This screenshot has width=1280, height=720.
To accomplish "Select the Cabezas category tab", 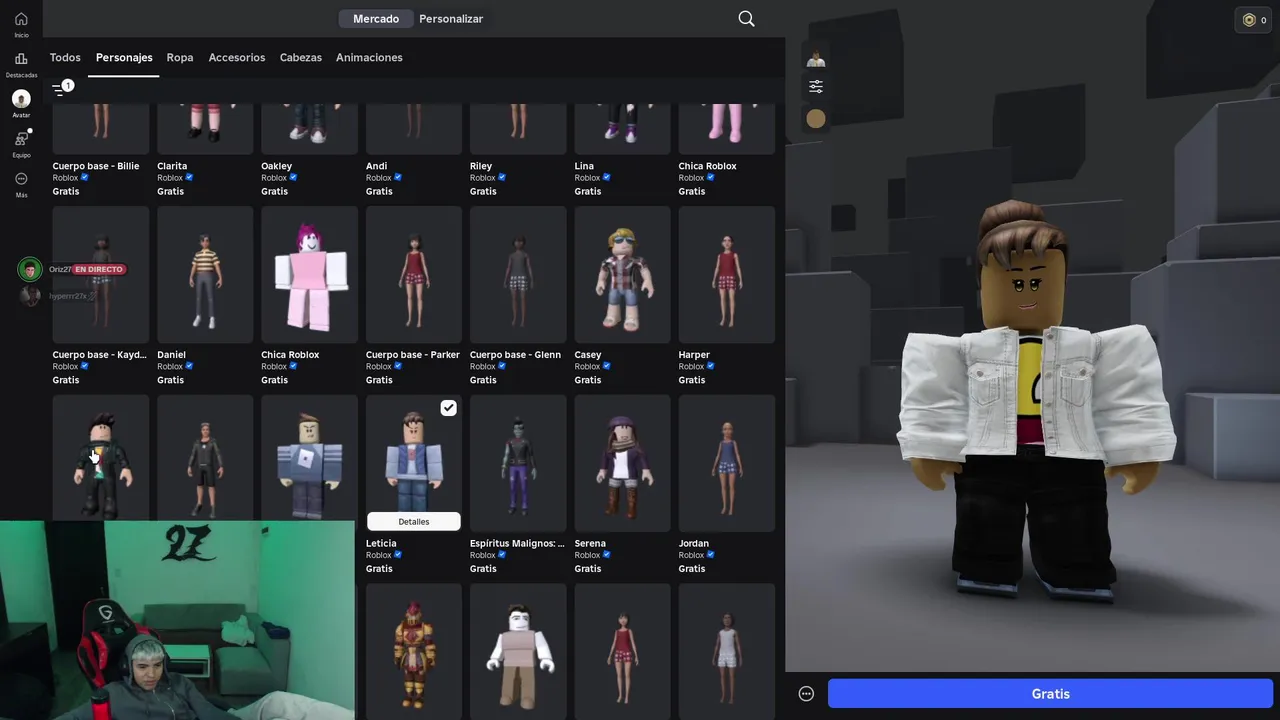I will click(301, 58).
